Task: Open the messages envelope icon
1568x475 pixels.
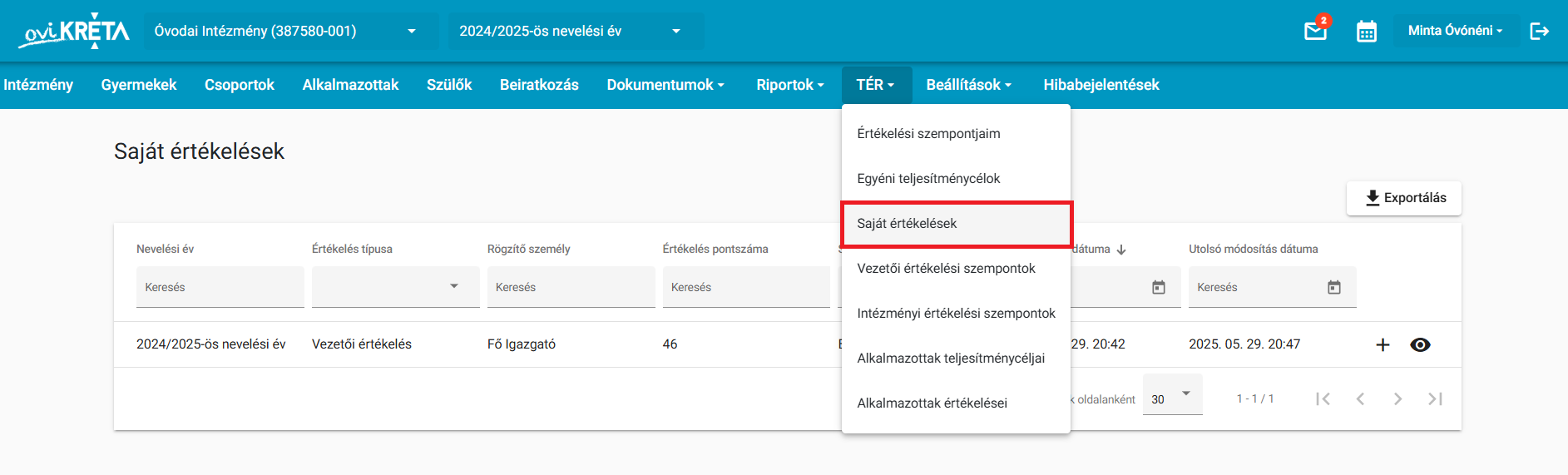Action: [1315, 32]
